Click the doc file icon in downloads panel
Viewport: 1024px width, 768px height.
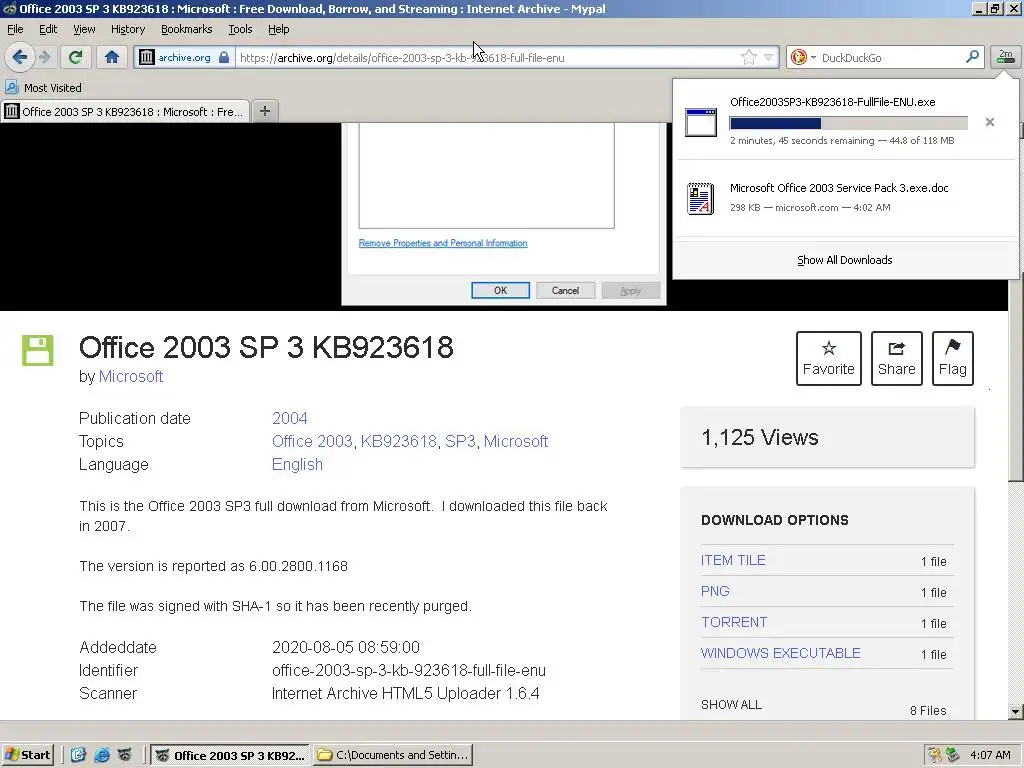click(x=700, y=199)
